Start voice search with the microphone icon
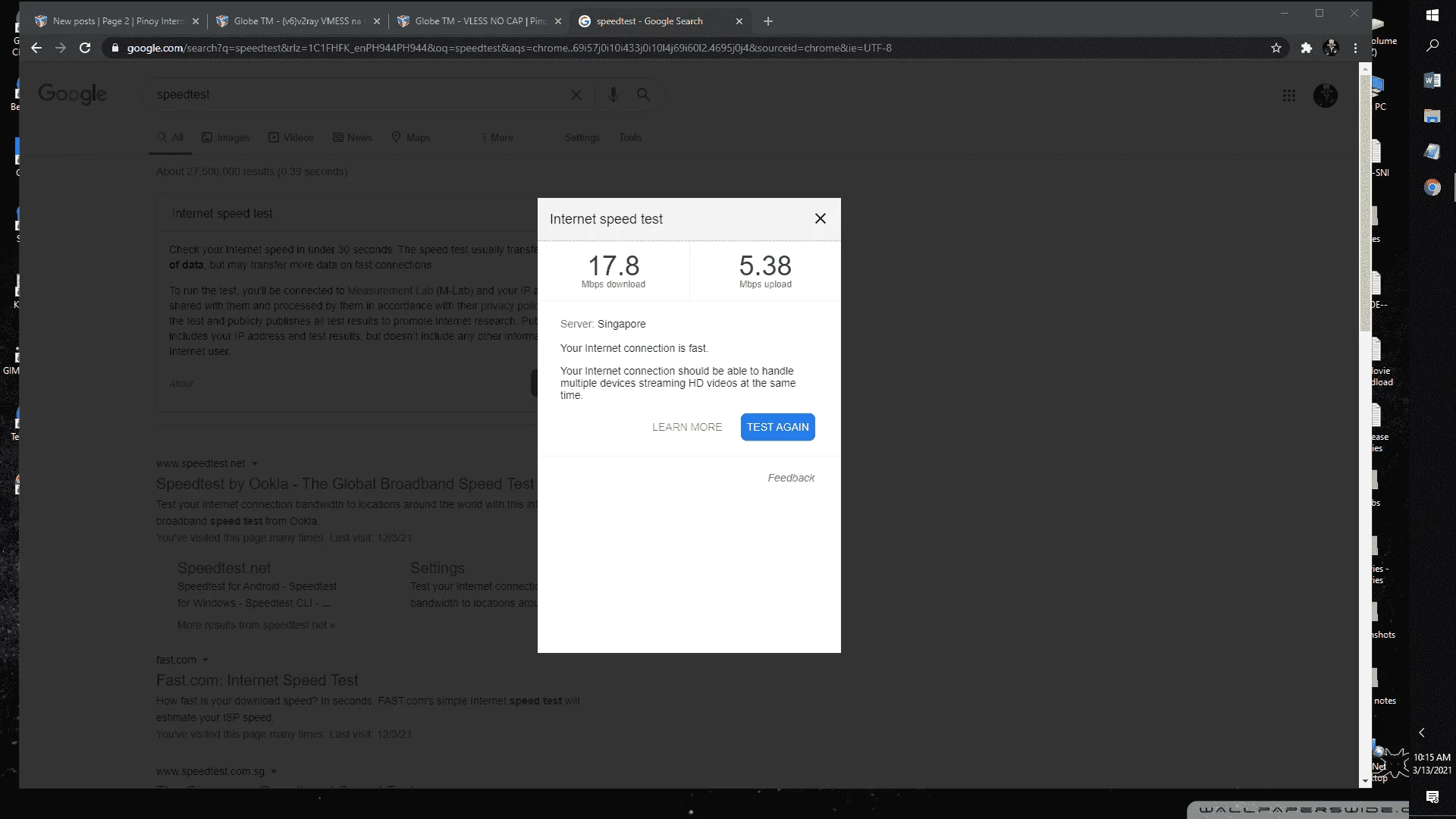1456x819 pixels. pyautogui.click(x=613, y=95)
